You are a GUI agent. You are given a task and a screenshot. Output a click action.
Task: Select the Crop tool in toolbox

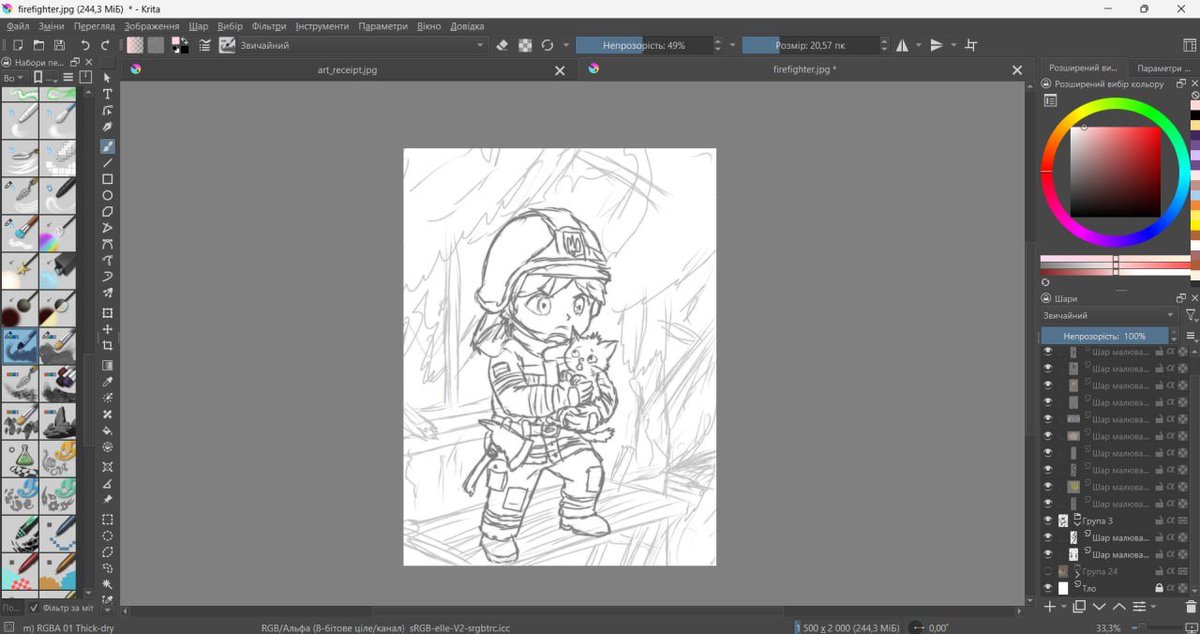click(x=107, y=346)
